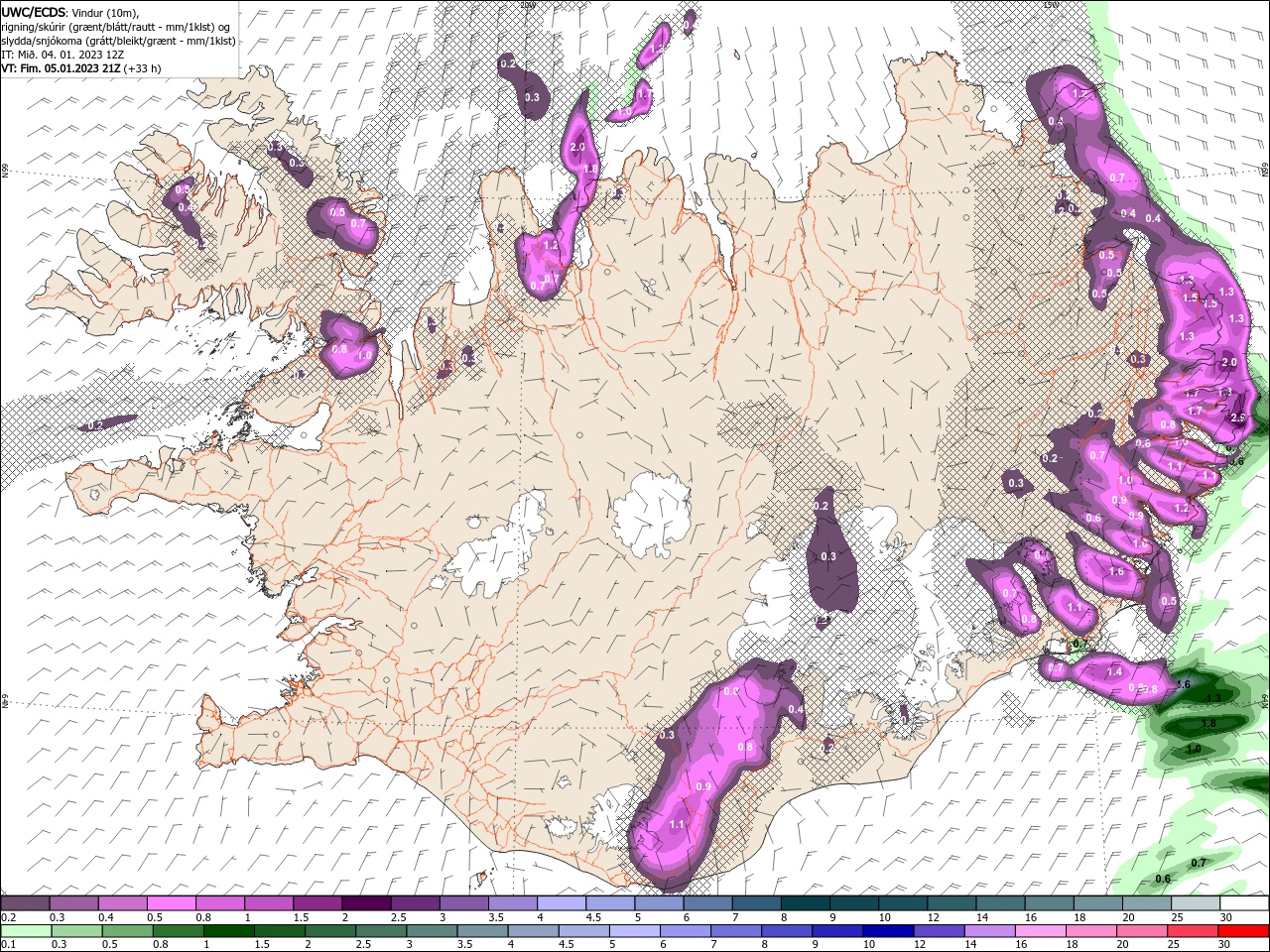Click the '4.5' value in the upper legend row
Image resolution: width=1270 pixels, height=952 pixels.
tap(593, 917)
